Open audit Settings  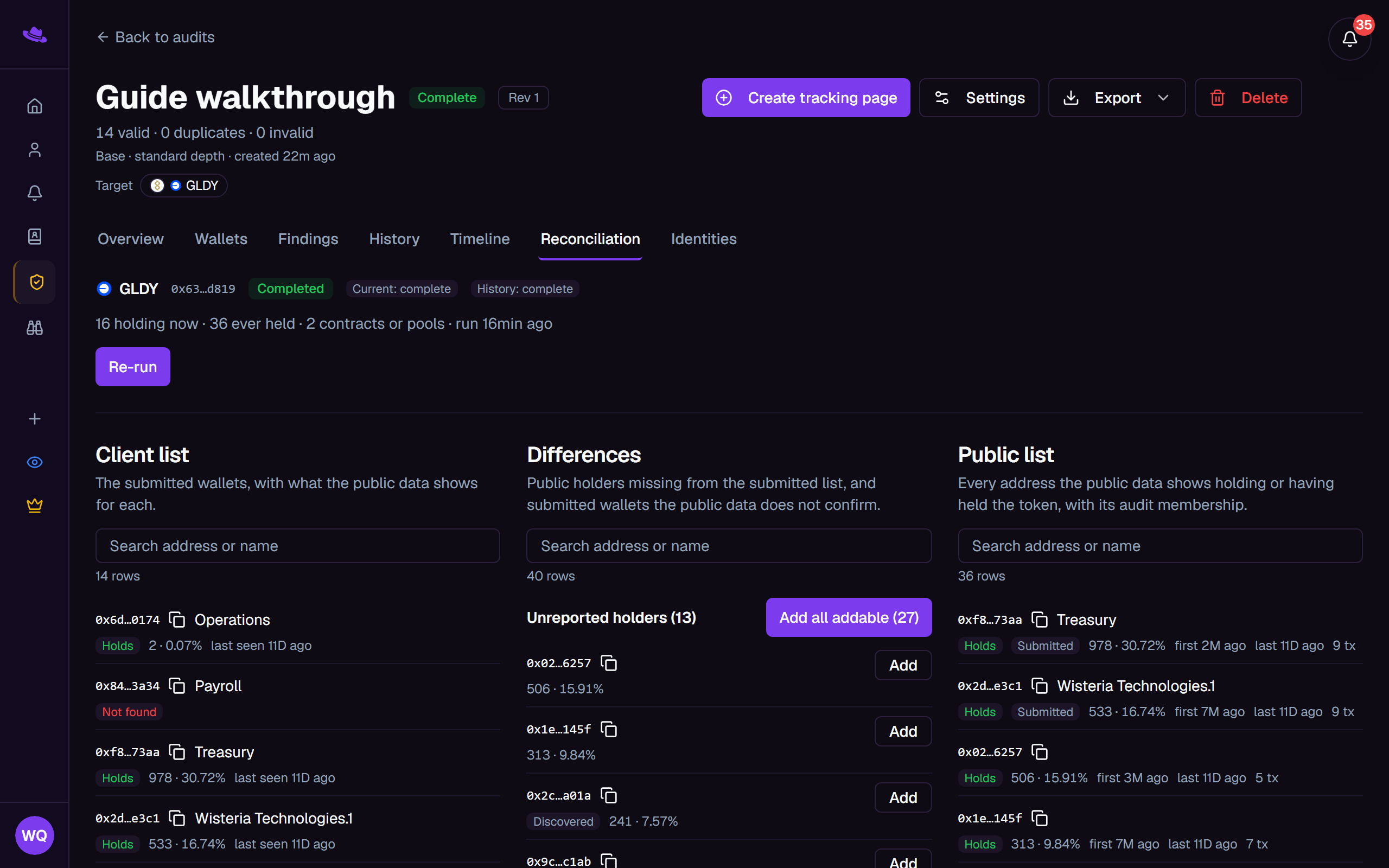click(x=979, y=98)
